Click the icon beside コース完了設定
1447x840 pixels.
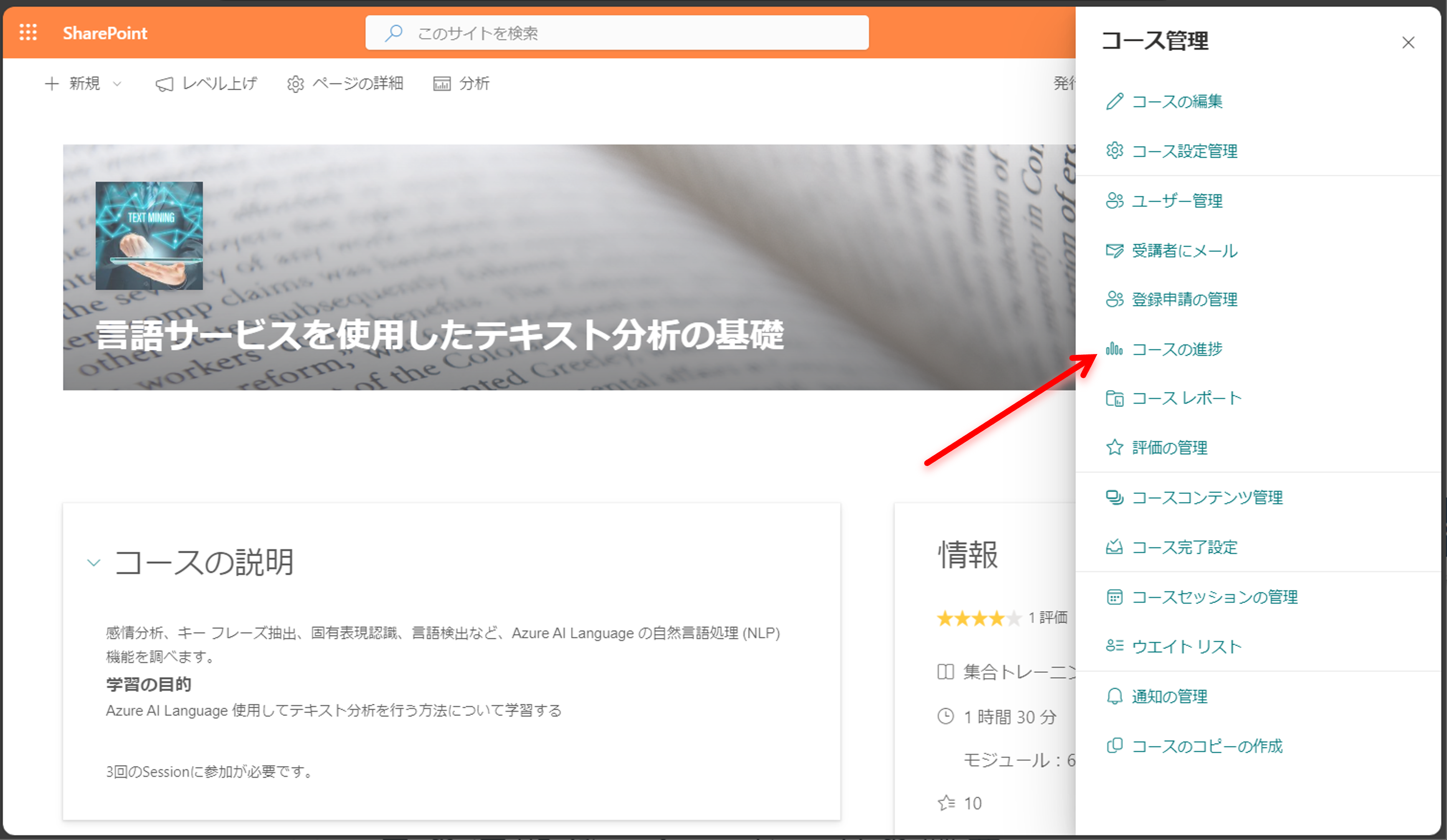[1115, 547]
